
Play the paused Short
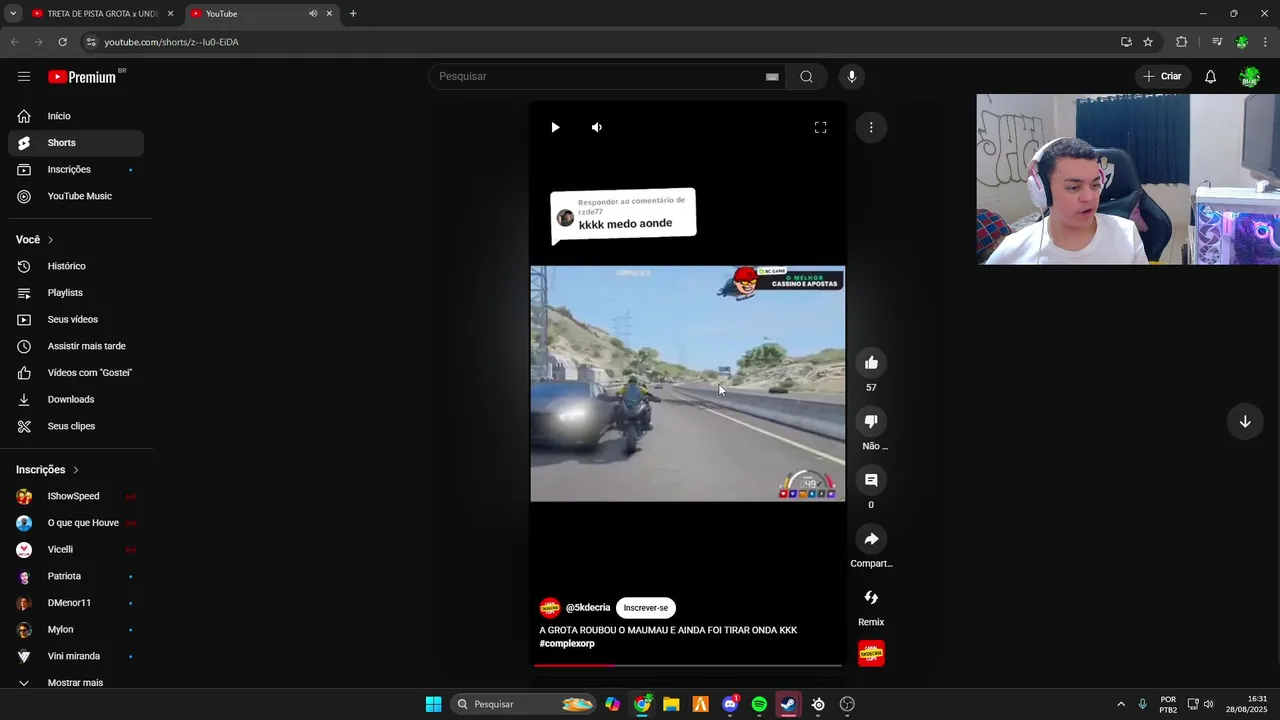tap(555, 127)
